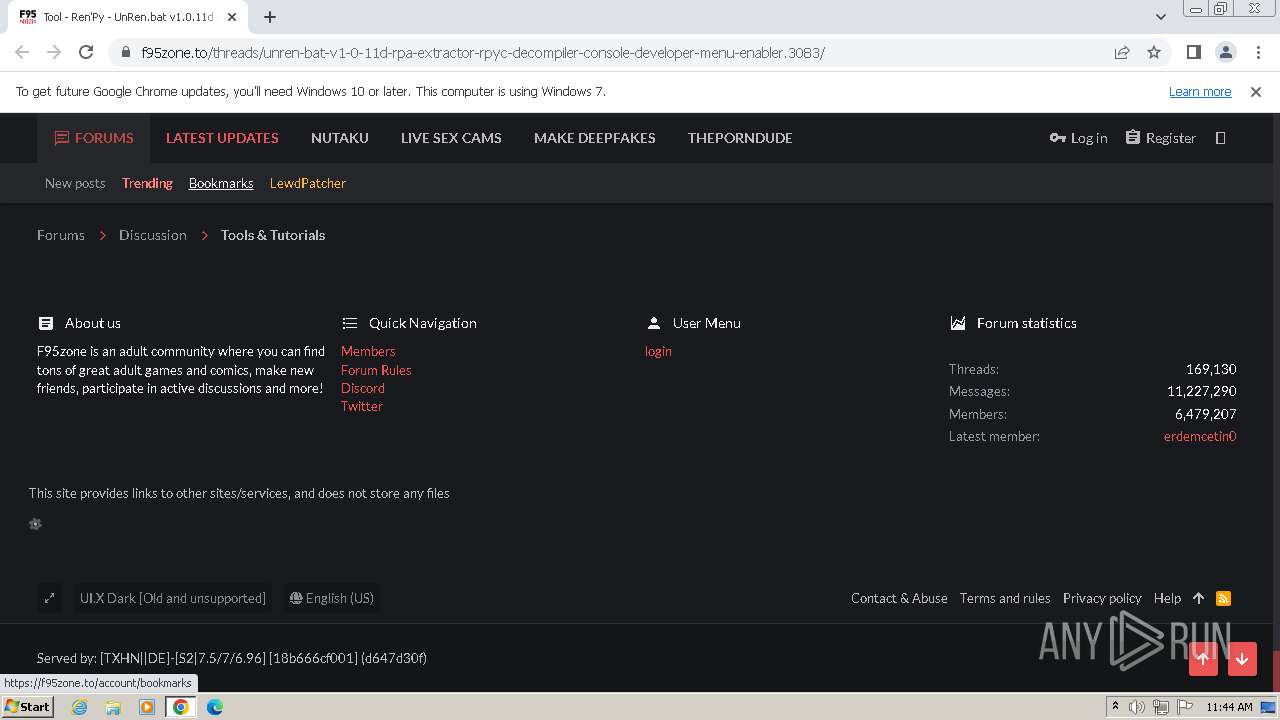Open network icon in system tray
1280x720 pixels.
[x=1160, y=707]
